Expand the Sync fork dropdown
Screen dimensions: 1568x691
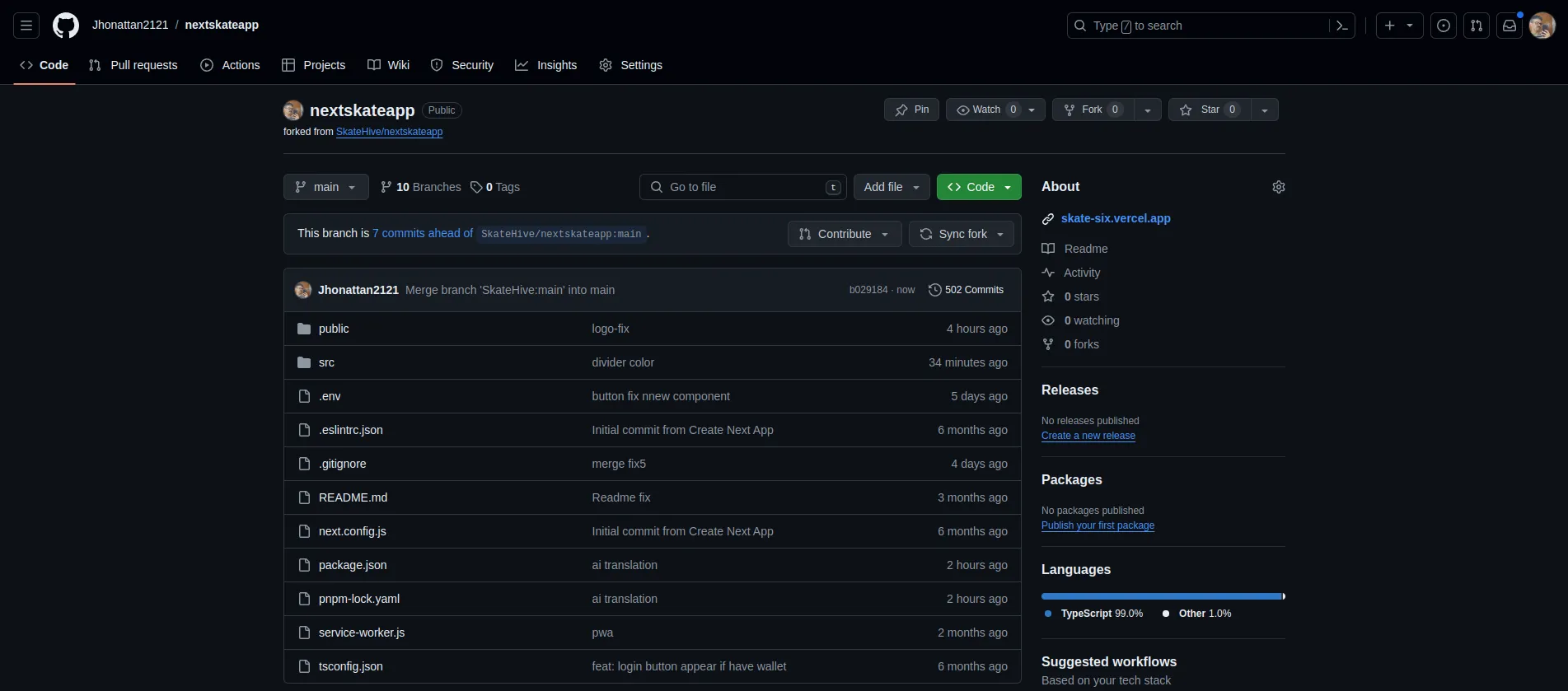click(x=962, y=234)
